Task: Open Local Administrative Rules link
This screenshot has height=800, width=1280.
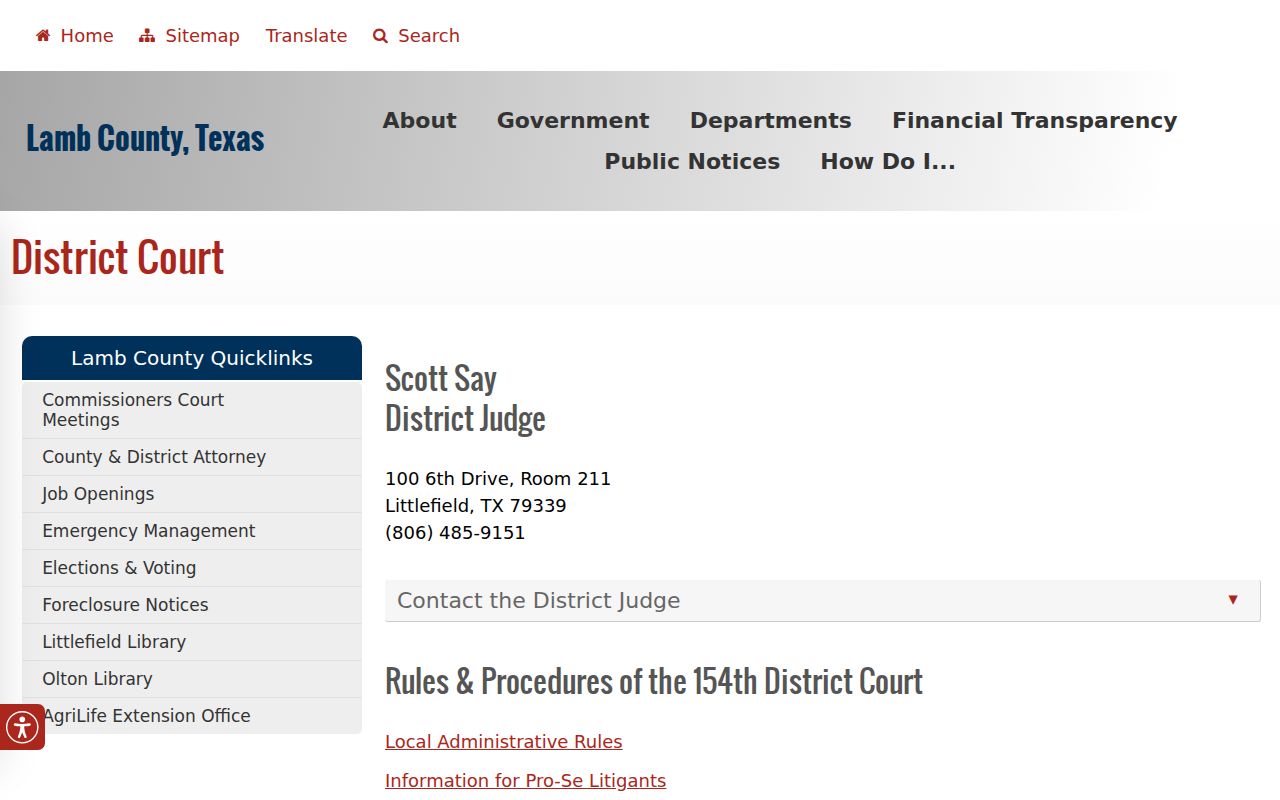Action: (504, 742)
